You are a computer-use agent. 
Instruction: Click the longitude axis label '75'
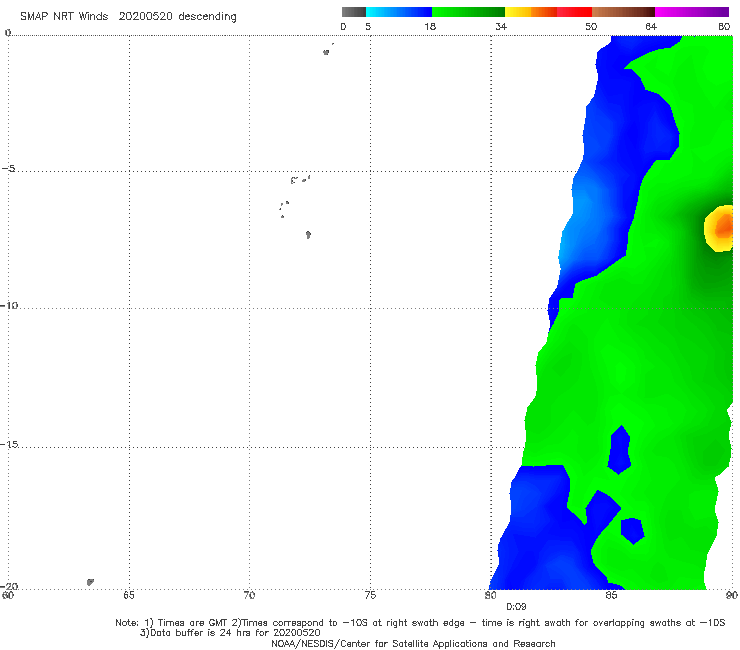pyautogui.click(x=370, y=595)
